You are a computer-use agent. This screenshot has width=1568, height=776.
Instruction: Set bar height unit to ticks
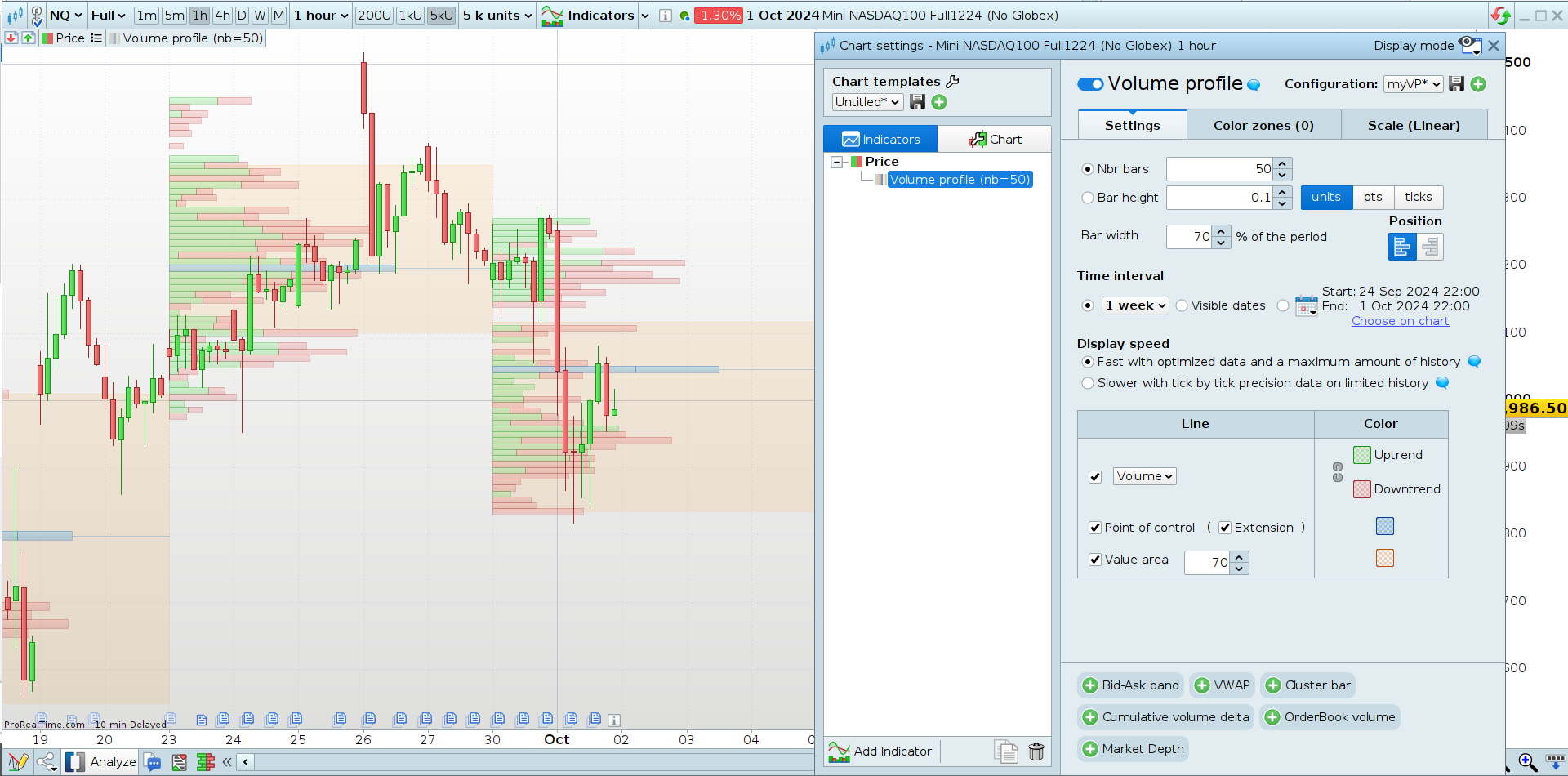pos(1418,198)
